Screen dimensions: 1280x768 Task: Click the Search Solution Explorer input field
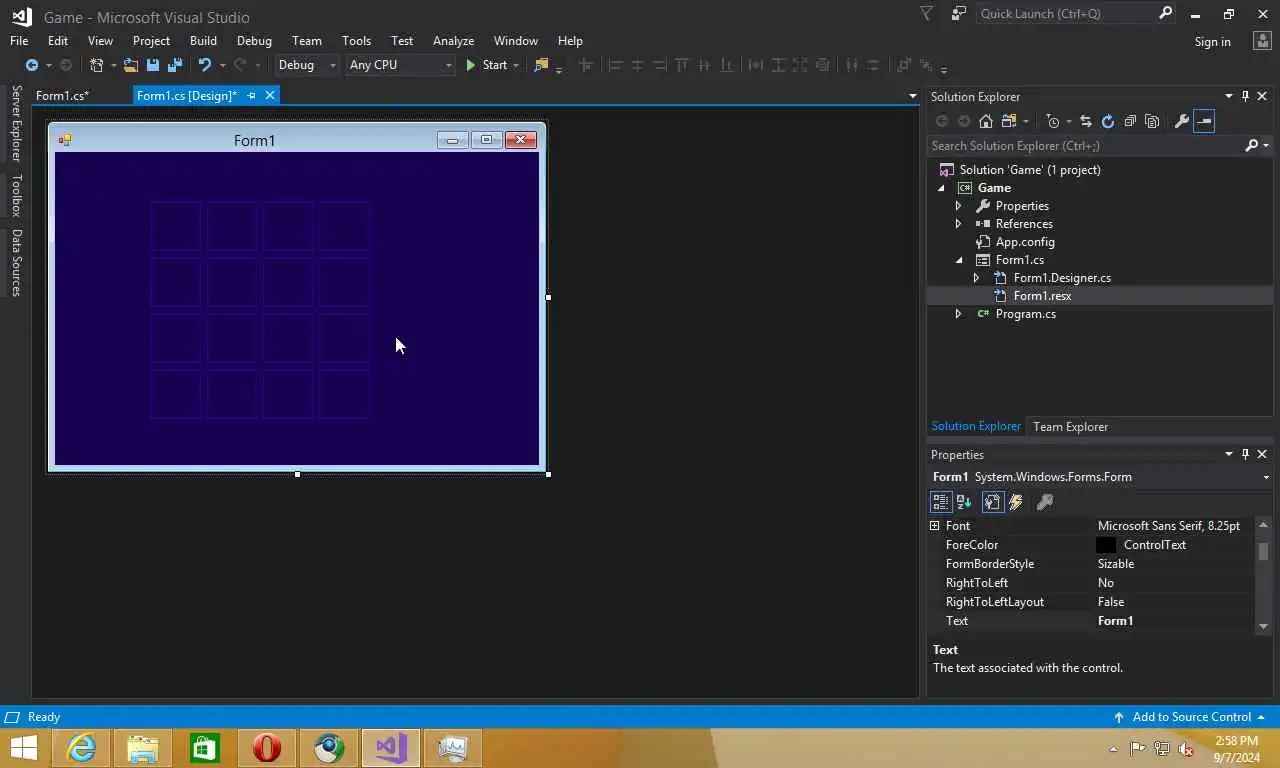pos(1085,146)
